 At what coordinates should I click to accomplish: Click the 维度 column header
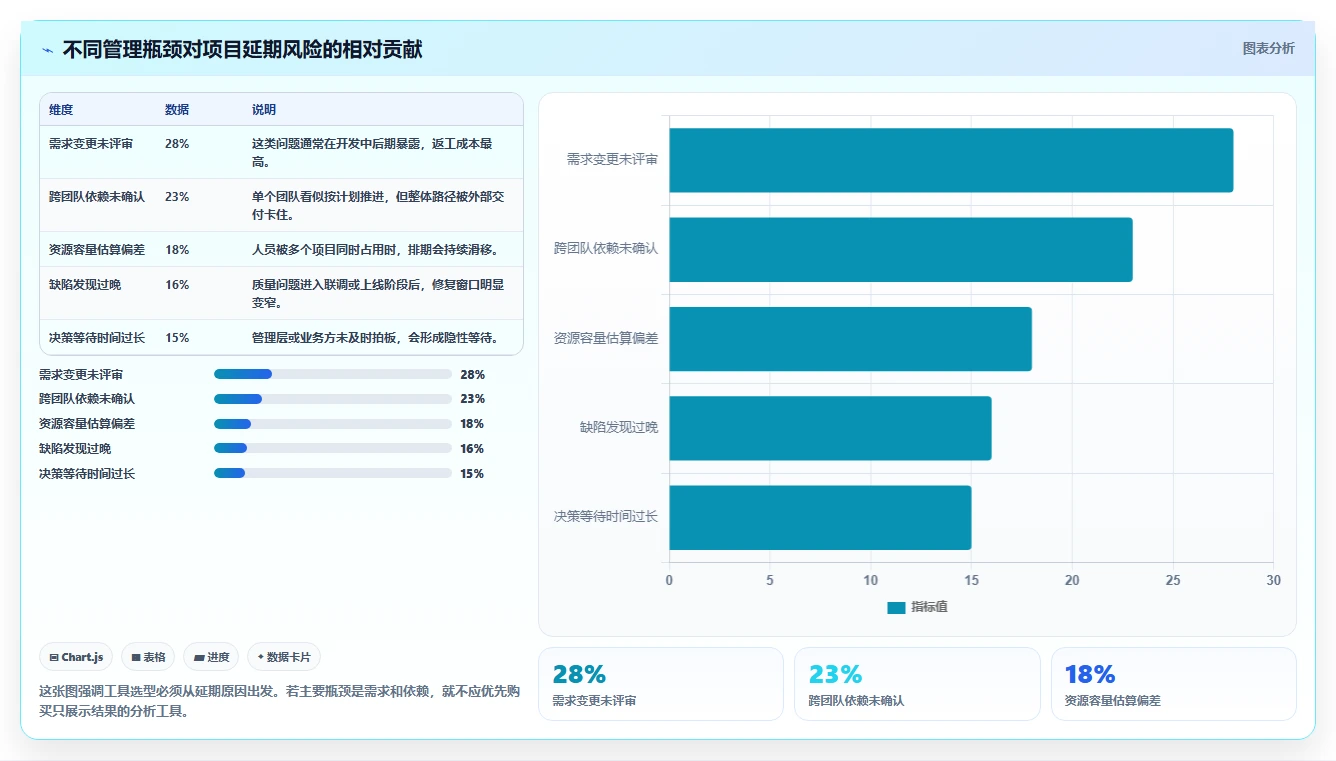[61, 110]
